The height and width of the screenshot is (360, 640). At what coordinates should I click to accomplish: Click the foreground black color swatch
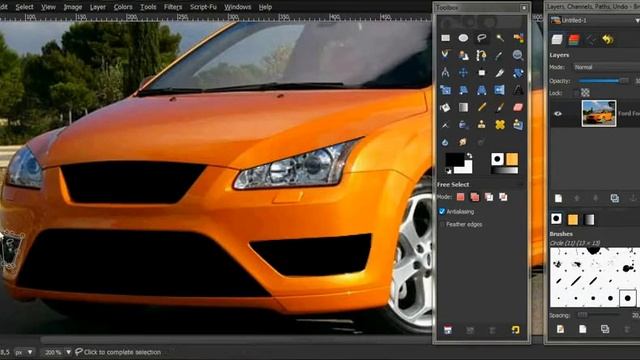pyautogui.click(x=454, y=160)
